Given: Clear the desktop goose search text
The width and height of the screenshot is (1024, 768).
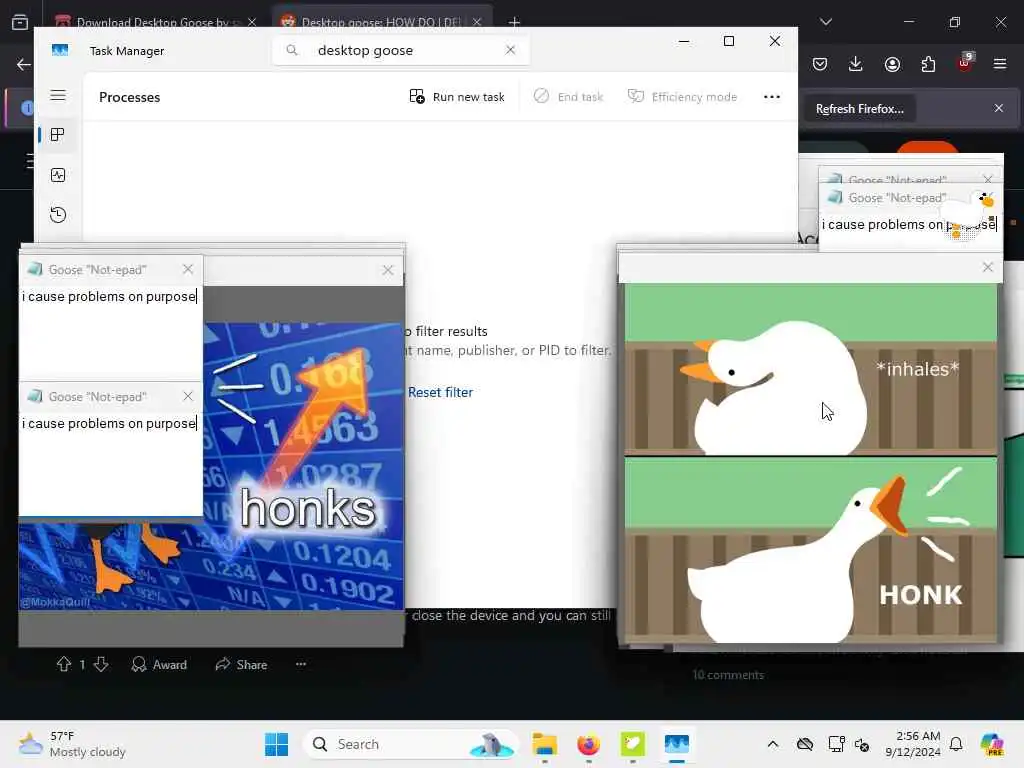Looking at the screenshot, I should tap(510, 50).
